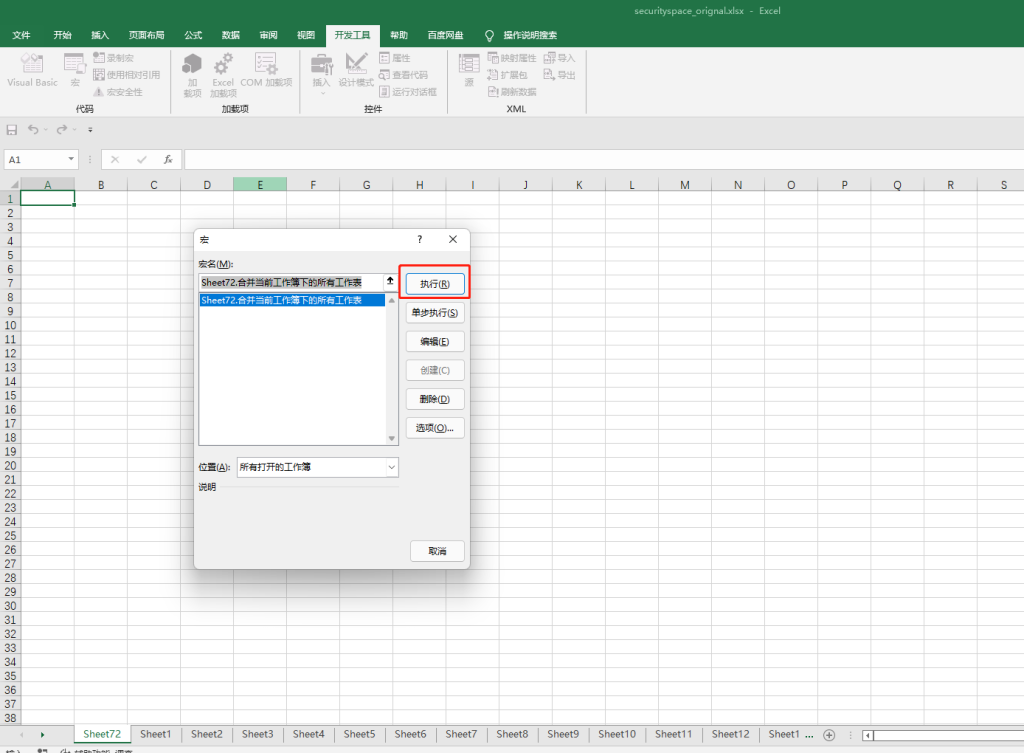Switch to Sheet10 tab
The height and width of the screenshot is (753, 1024).
point(616,734)
